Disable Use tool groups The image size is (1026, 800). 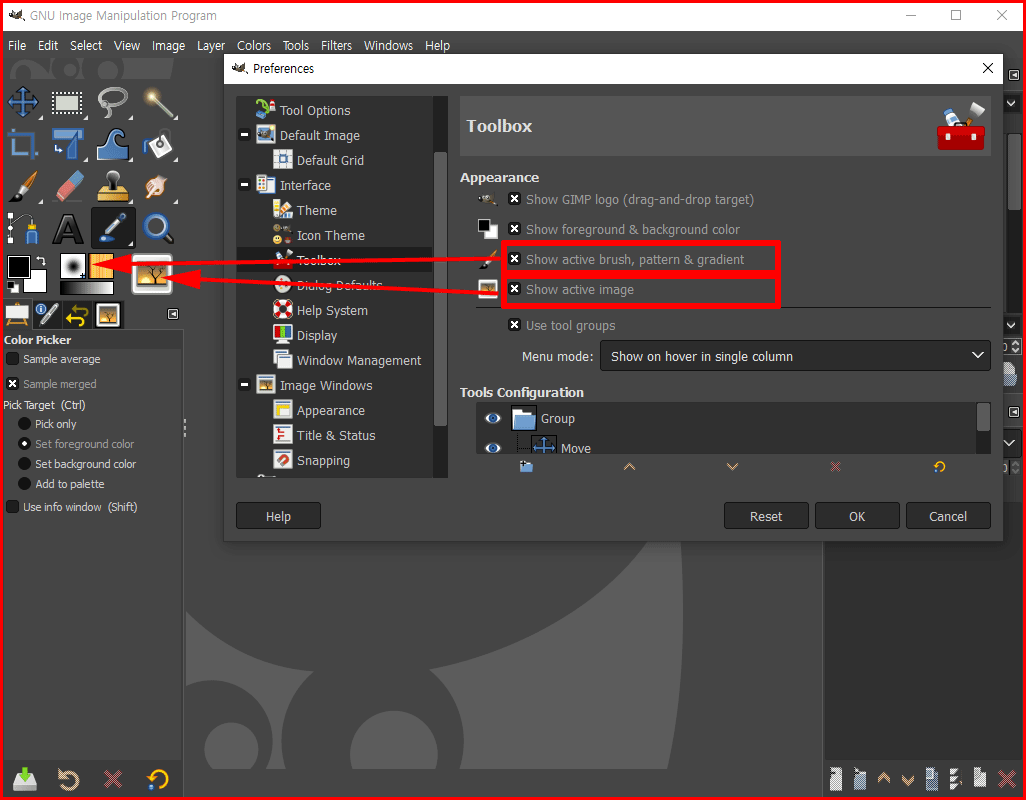[514, 325]
